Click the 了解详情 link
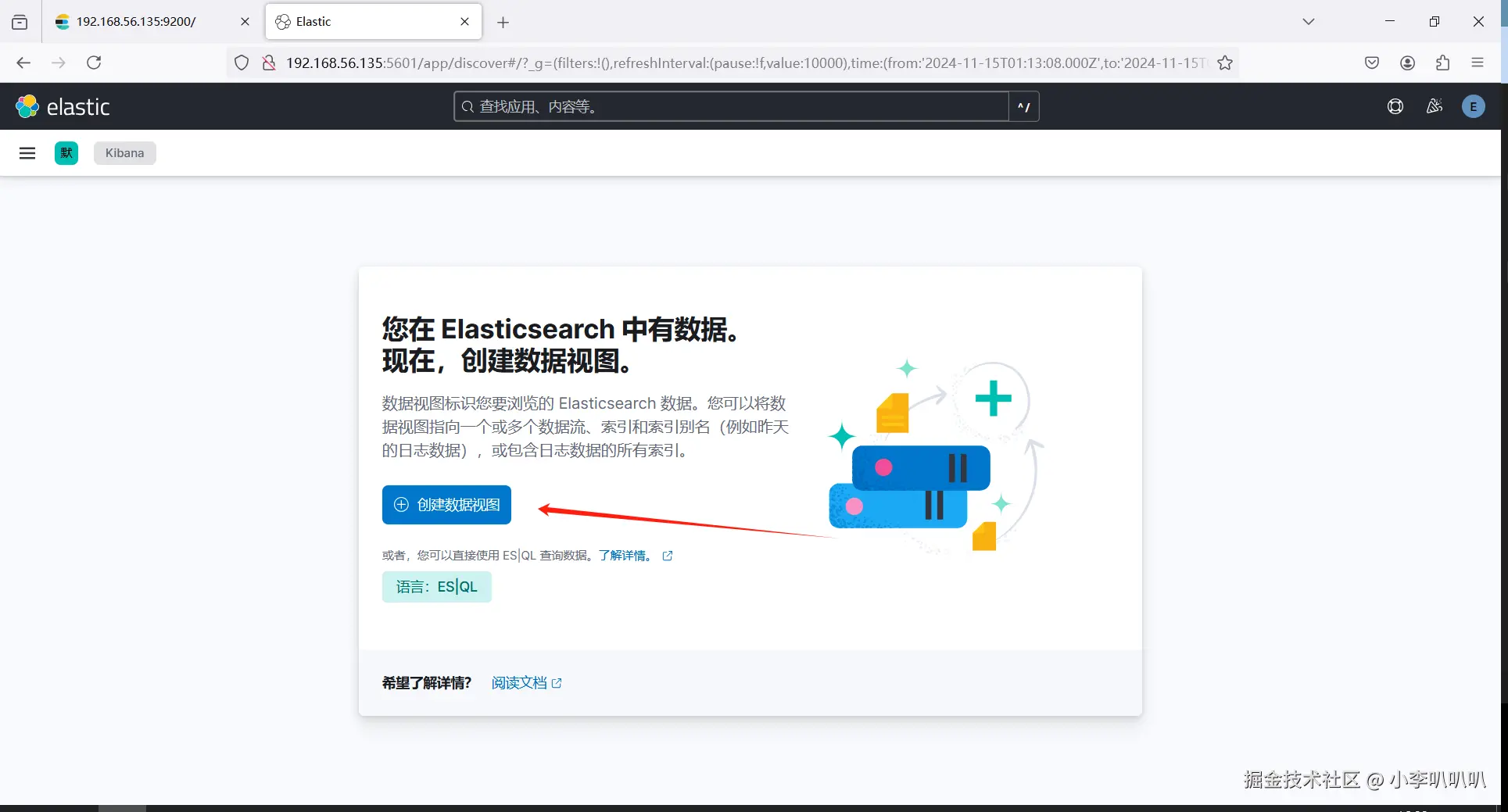The image size is (1508, 812). tap(626, 556)
